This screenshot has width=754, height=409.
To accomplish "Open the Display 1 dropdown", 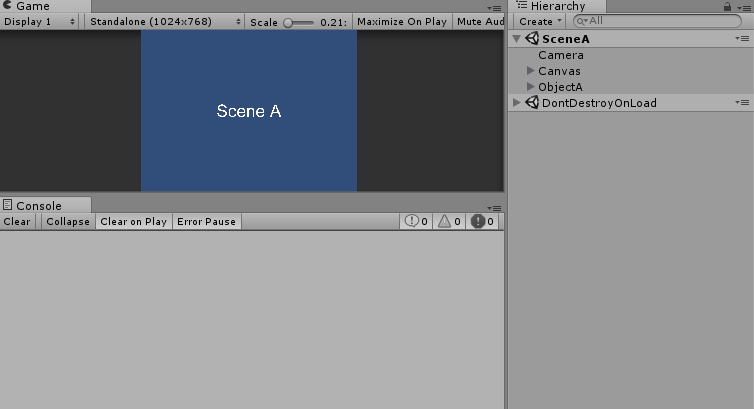I will click(x=38, y=22).
